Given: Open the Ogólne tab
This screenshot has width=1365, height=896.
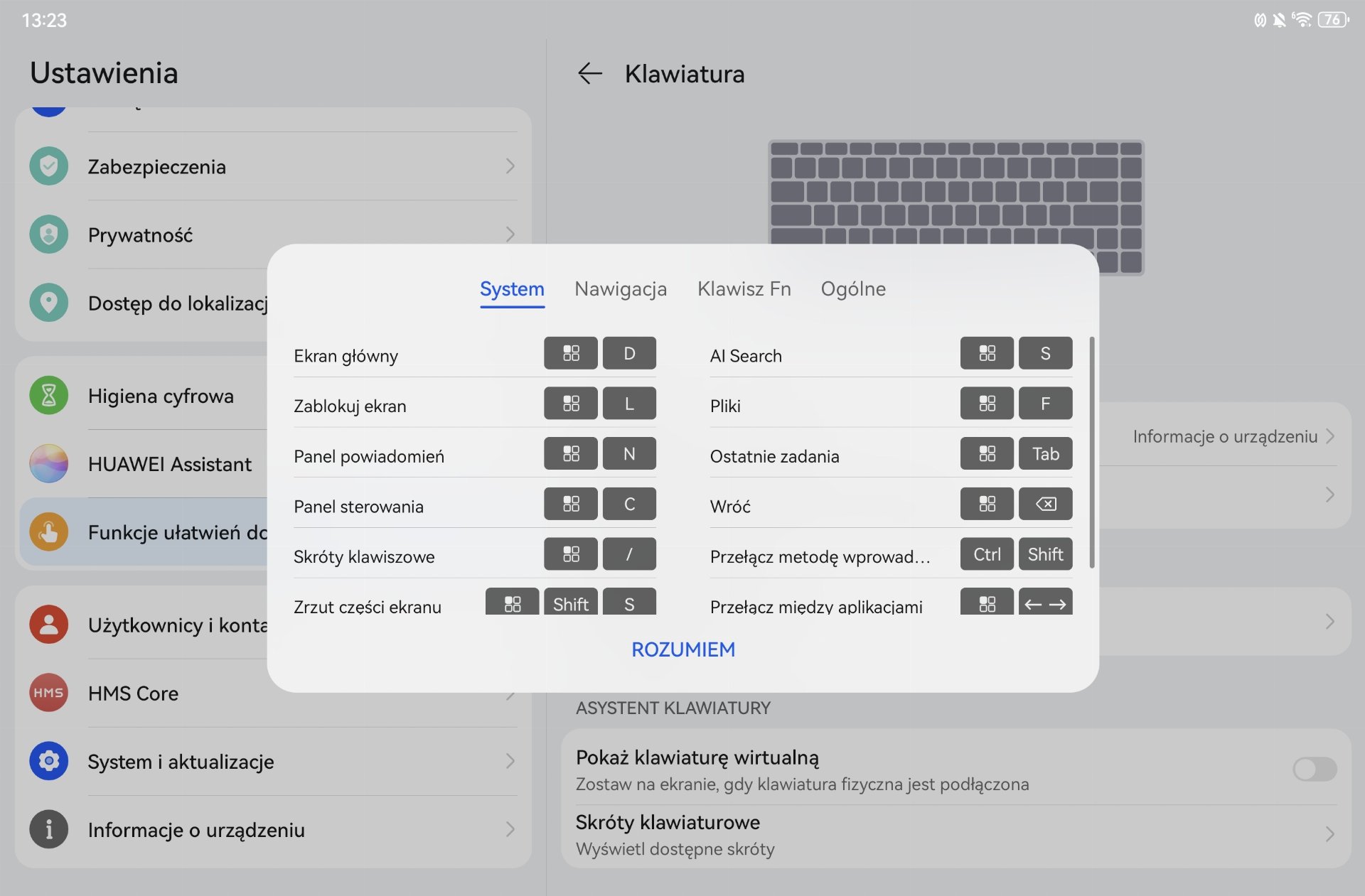Looking at the screenshot, I should coord(853,288).
